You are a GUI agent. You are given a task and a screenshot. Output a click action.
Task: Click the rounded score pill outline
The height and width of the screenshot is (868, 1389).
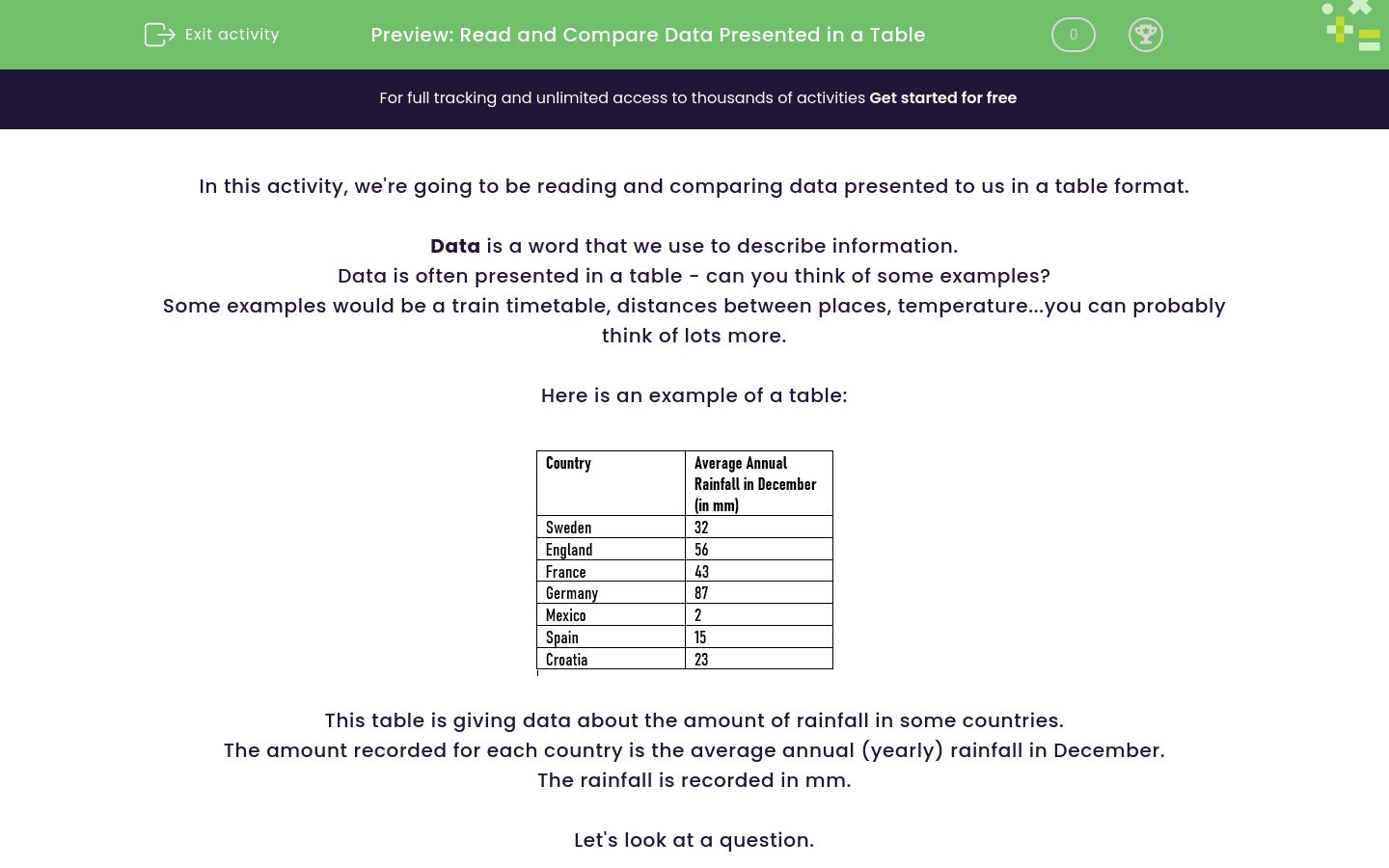pyautogui.click(x=1073, y=35)
